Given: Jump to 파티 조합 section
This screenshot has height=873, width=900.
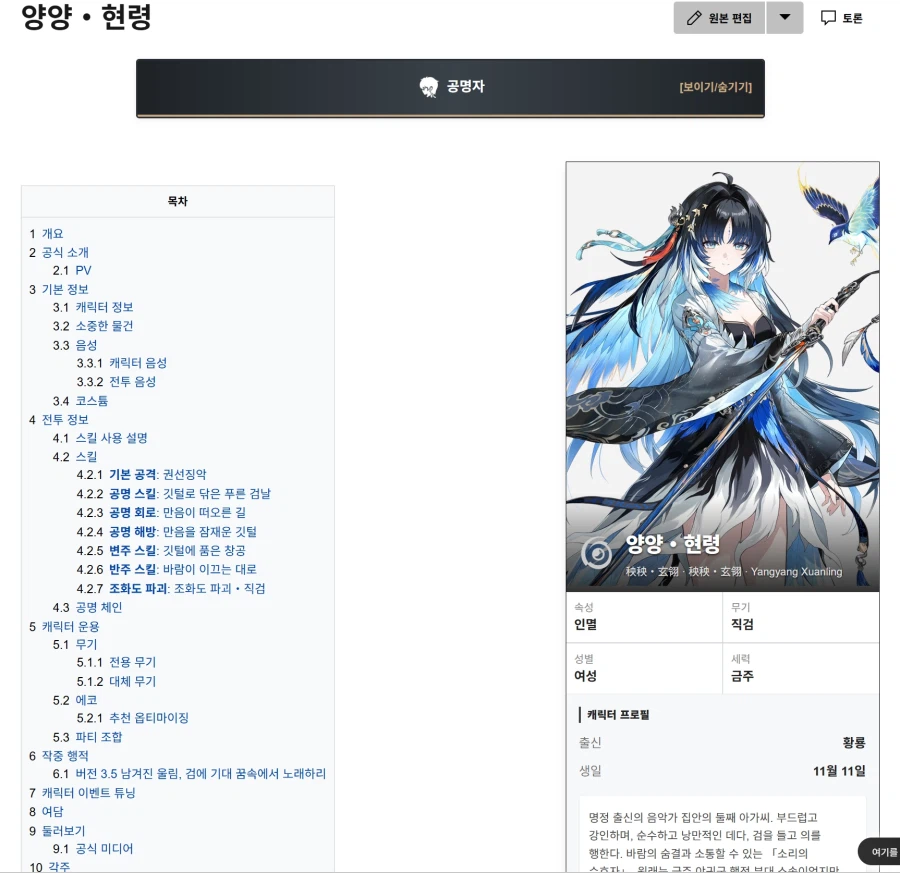Looking at the screenshot, I should click(x=99, y=737).
